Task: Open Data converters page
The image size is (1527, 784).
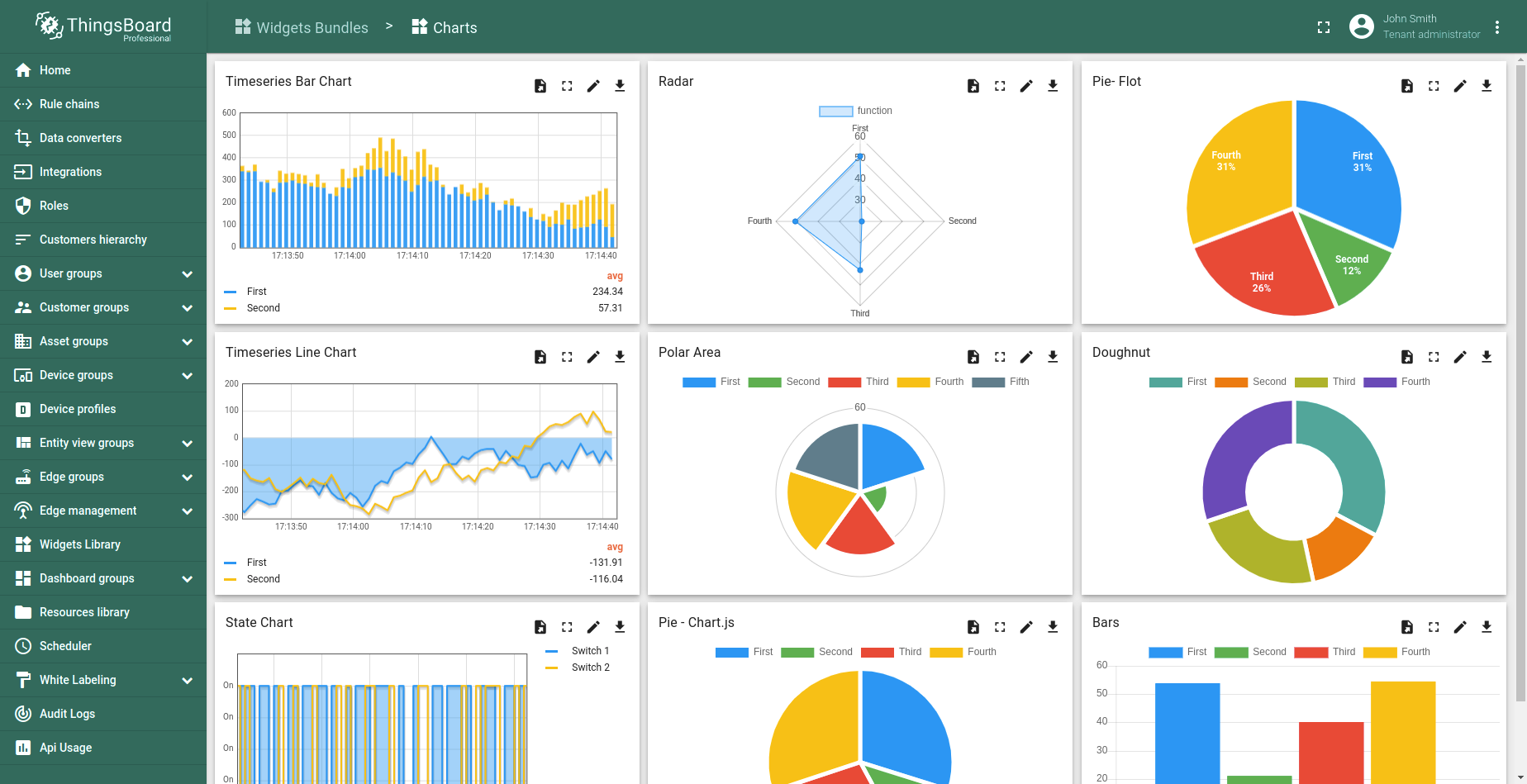Action: click(103, 138)
